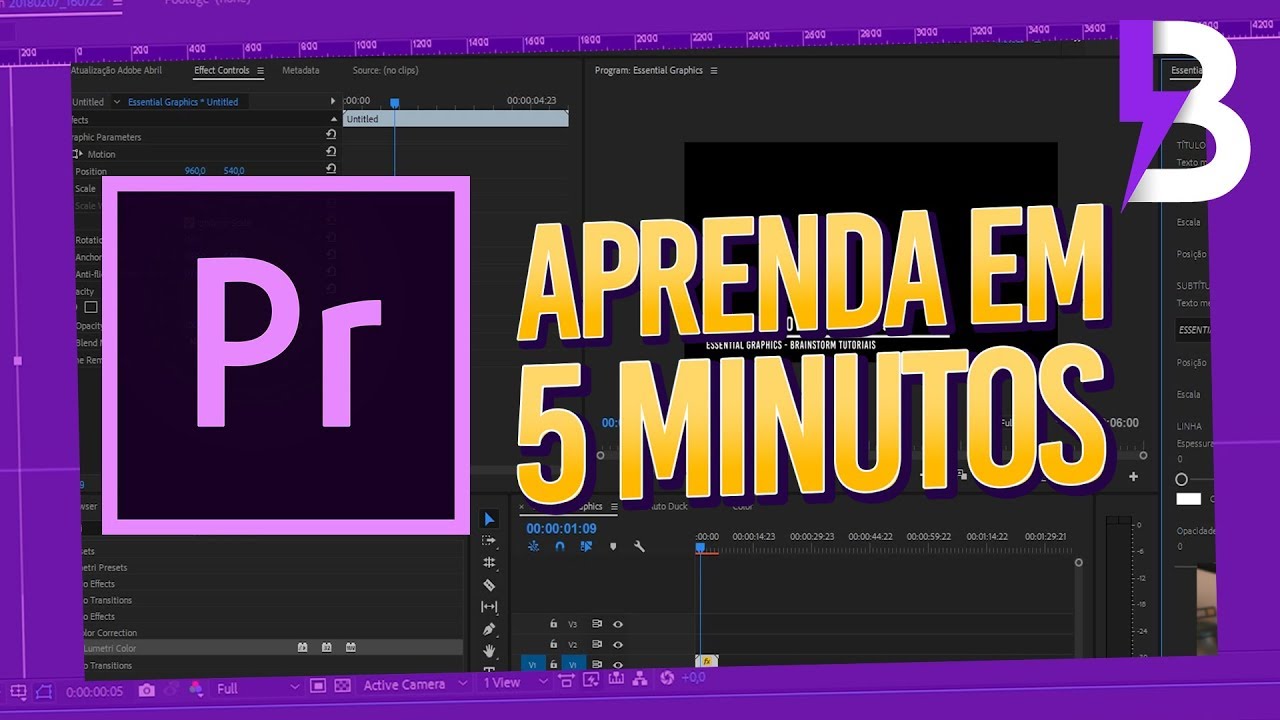This screenshot has width=1280, height=720.
Task: Open the Effect Controls panel menu
Action: pyautogui.click(x=261, y=71)
